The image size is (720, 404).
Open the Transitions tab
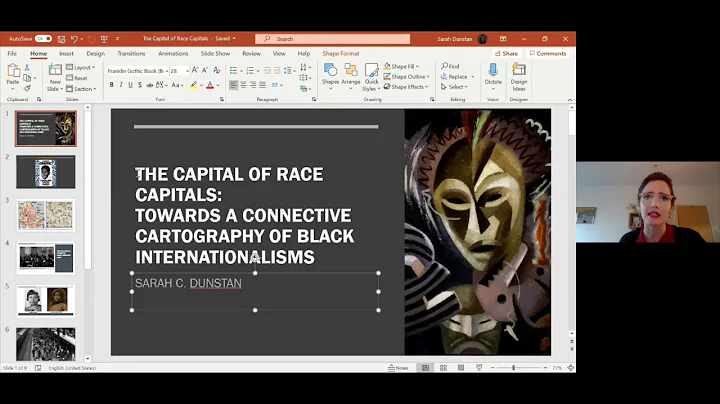[131, 54]
